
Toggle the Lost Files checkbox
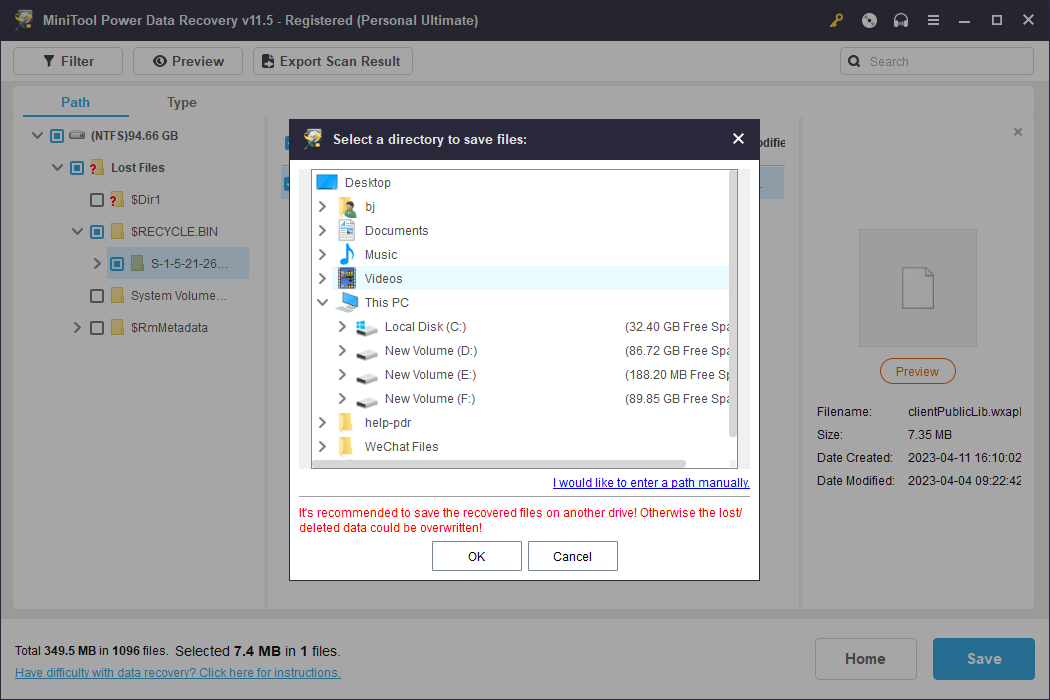pos(77,167)
